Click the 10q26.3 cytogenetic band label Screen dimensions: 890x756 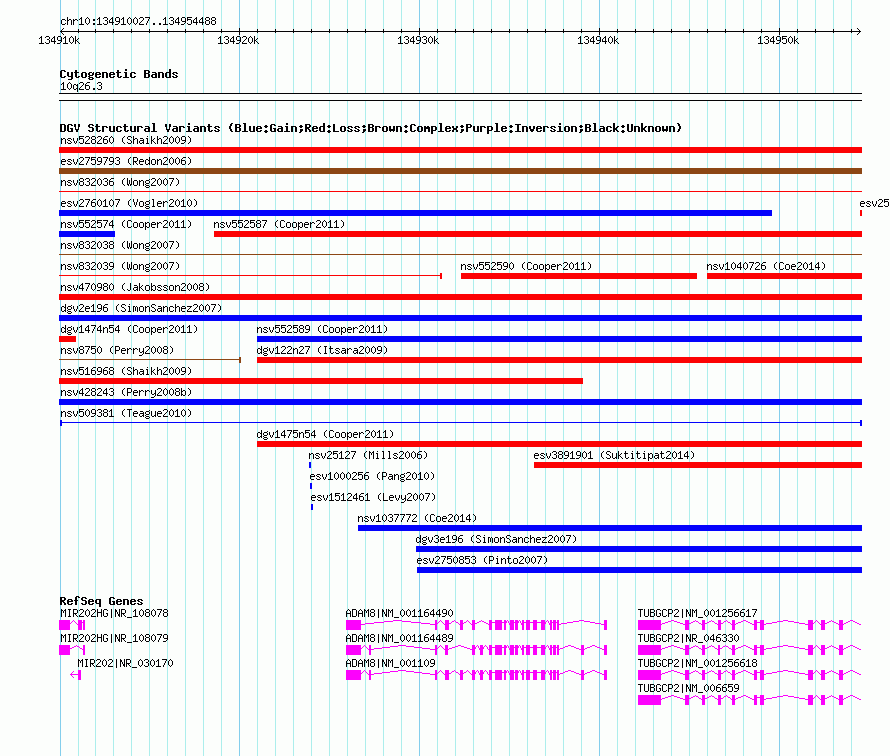point(81,86)
